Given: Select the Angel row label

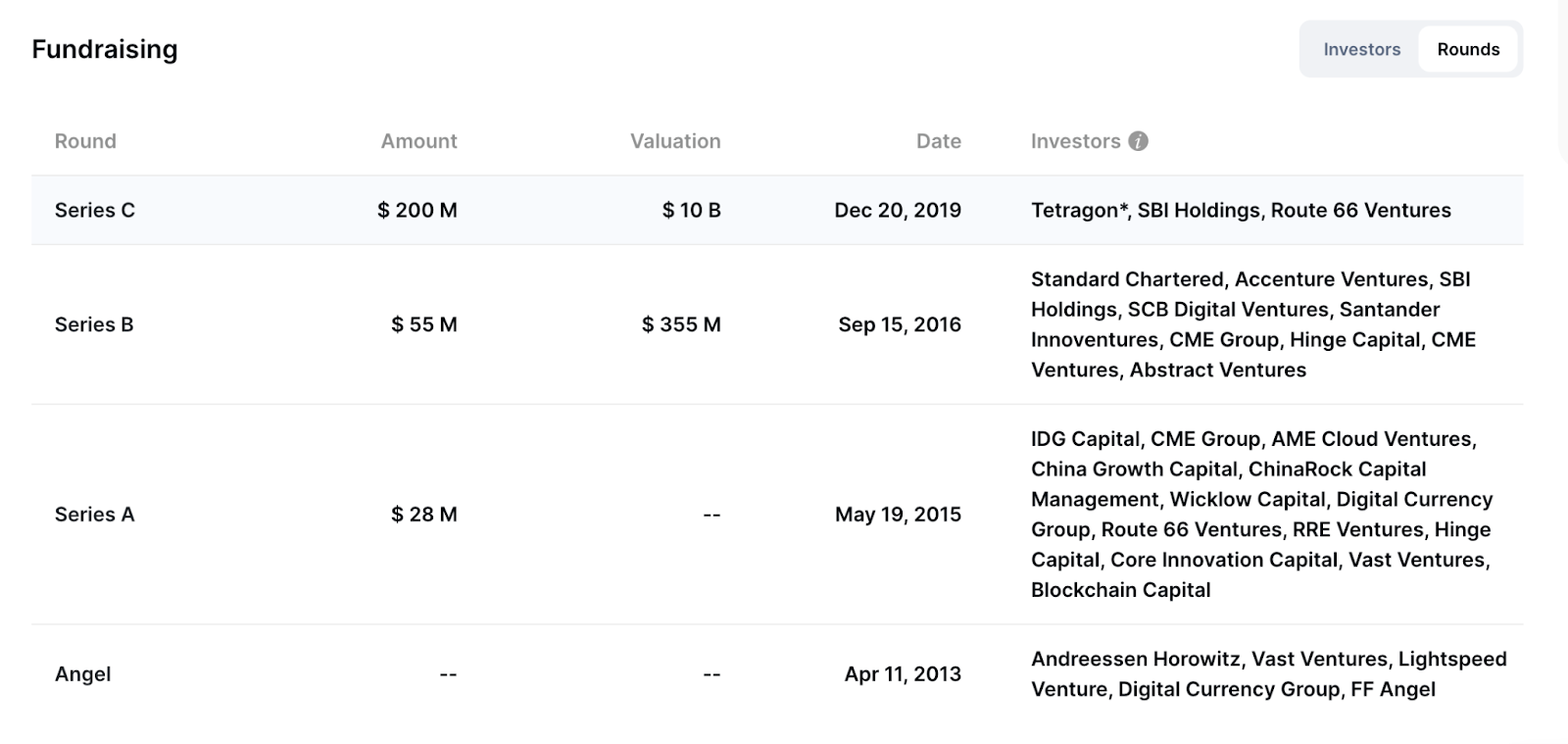Looking at the screenshot, I should [x=82, y=674].
